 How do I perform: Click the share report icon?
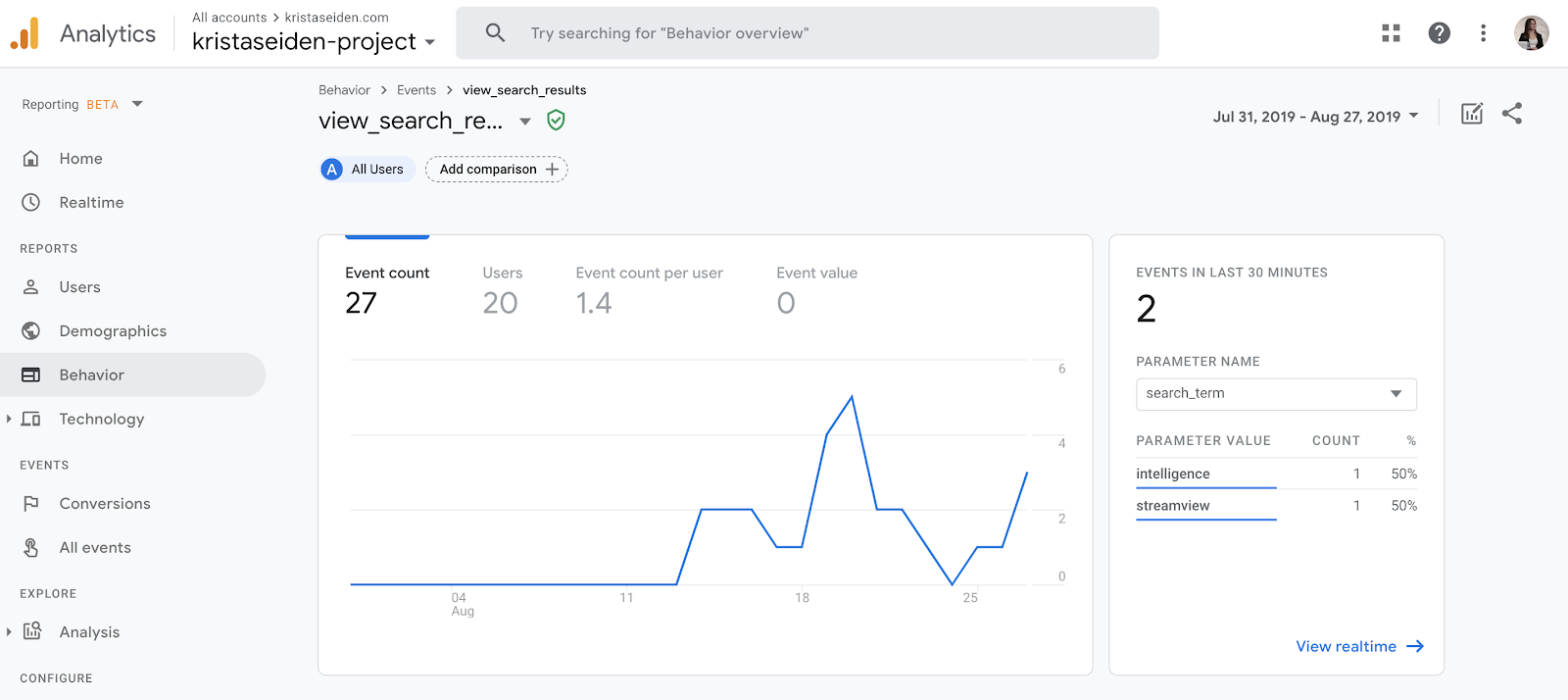pyautogui.click(x=1512, y=114)
